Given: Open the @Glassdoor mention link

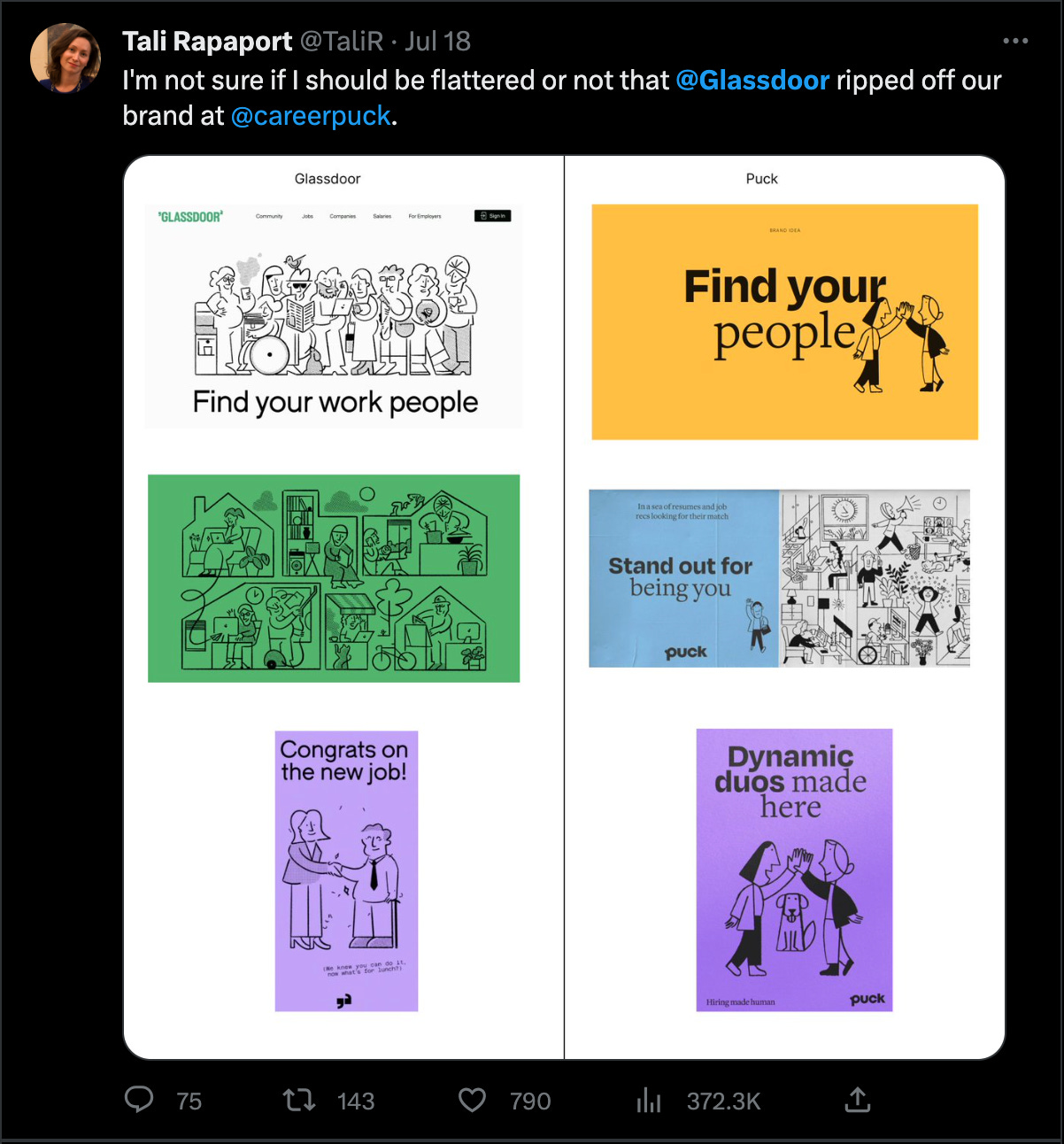Looking at the screenshot, I should click(752, 81).
